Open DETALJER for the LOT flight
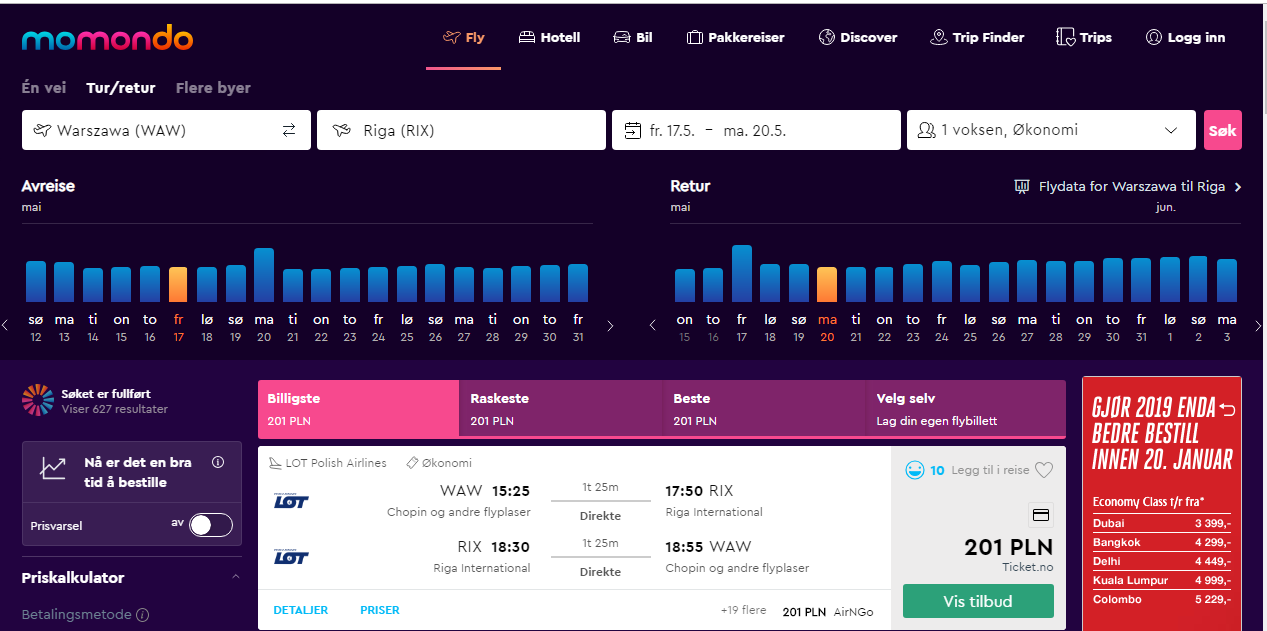 (300, 610)
